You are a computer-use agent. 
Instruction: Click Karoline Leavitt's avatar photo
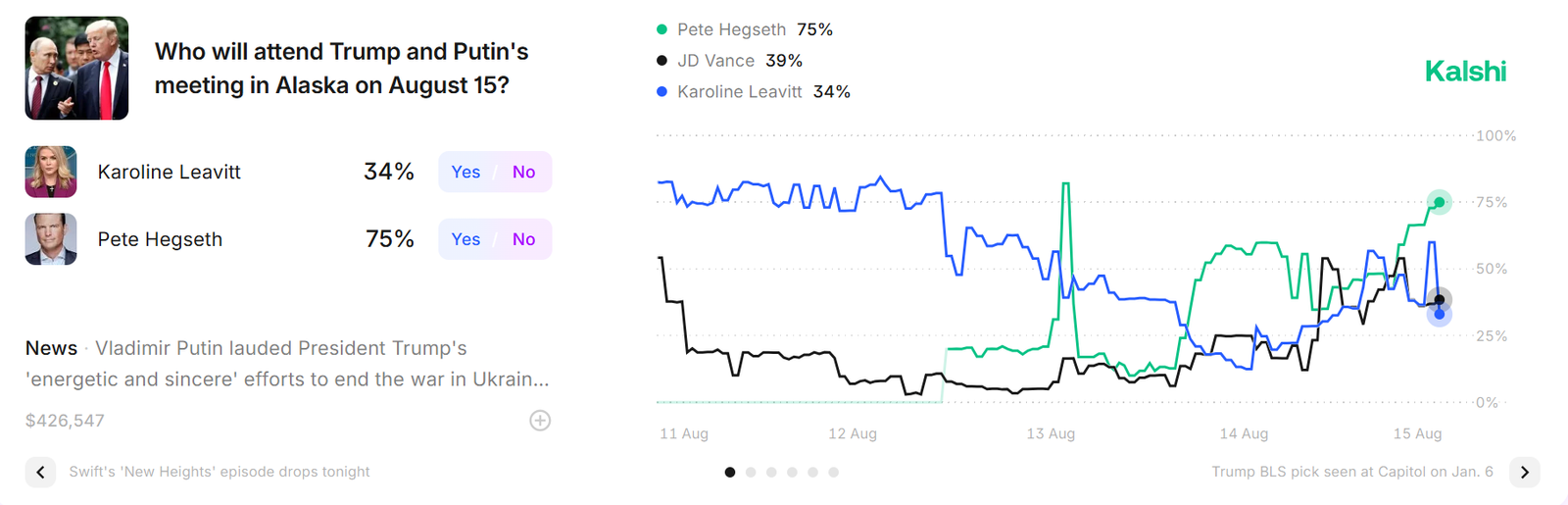click(51, 173)
